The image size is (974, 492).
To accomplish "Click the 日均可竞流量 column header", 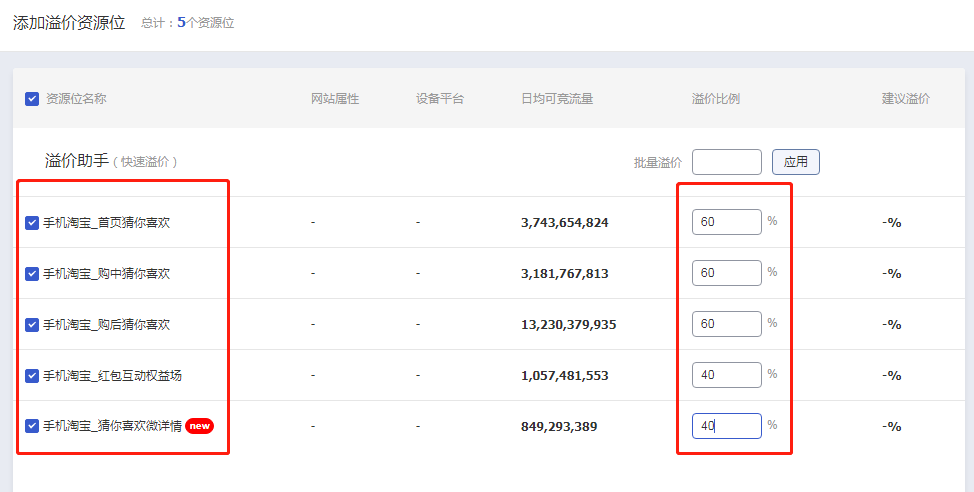I will pos(557,99).
